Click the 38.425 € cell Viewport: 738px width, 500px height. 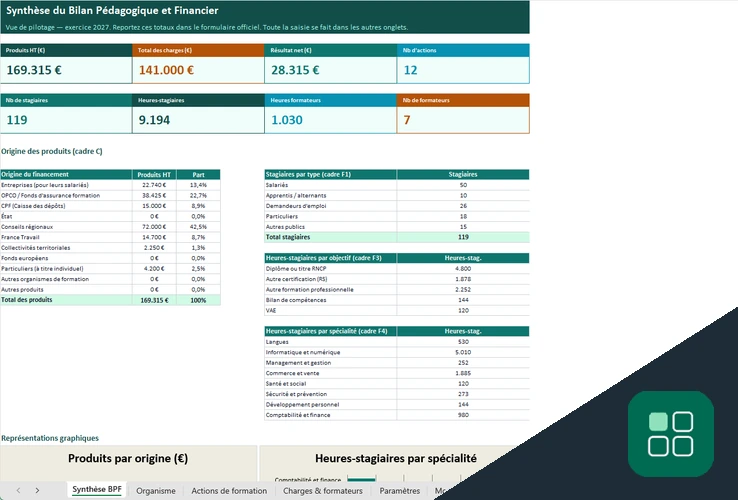point(154,195)
